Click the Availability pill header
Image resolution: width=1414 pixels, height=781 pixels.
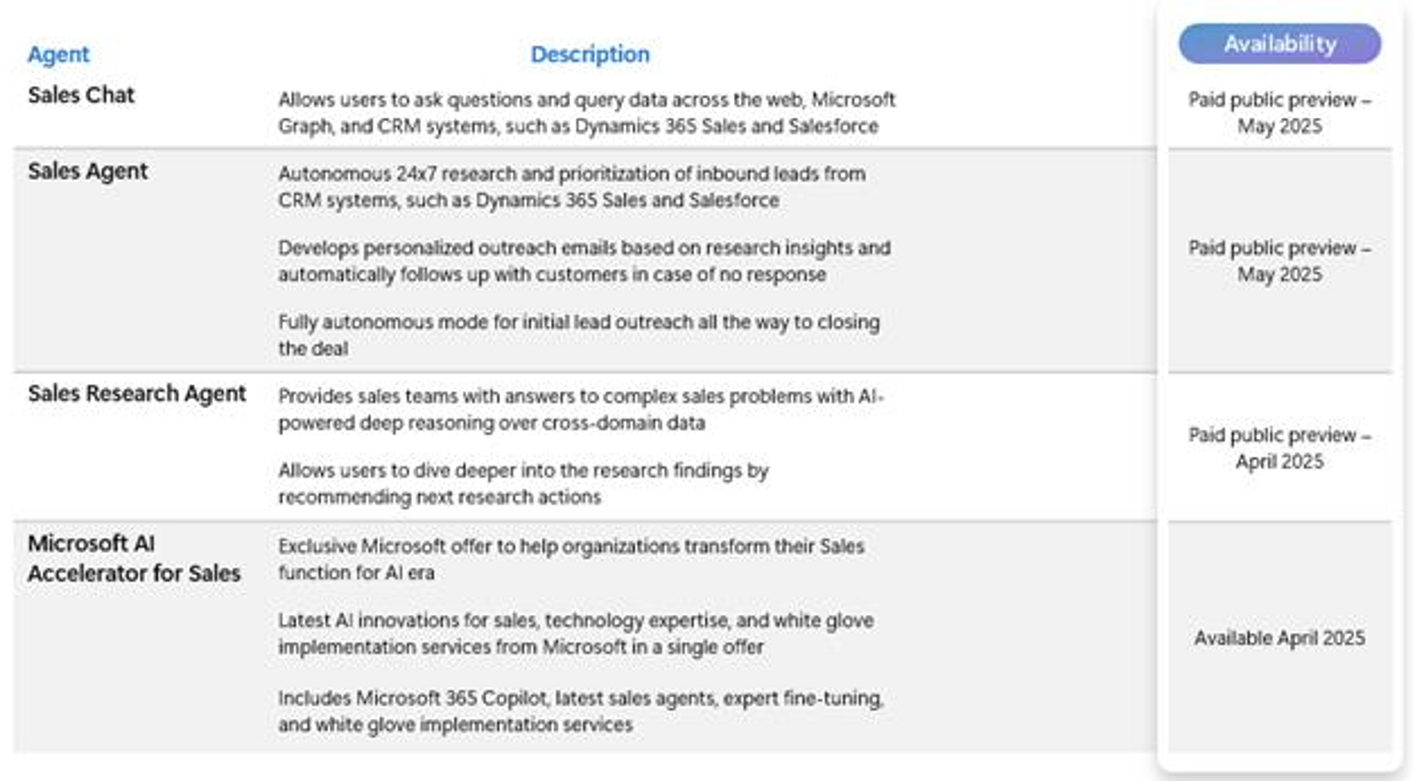tap(1279, 44)
